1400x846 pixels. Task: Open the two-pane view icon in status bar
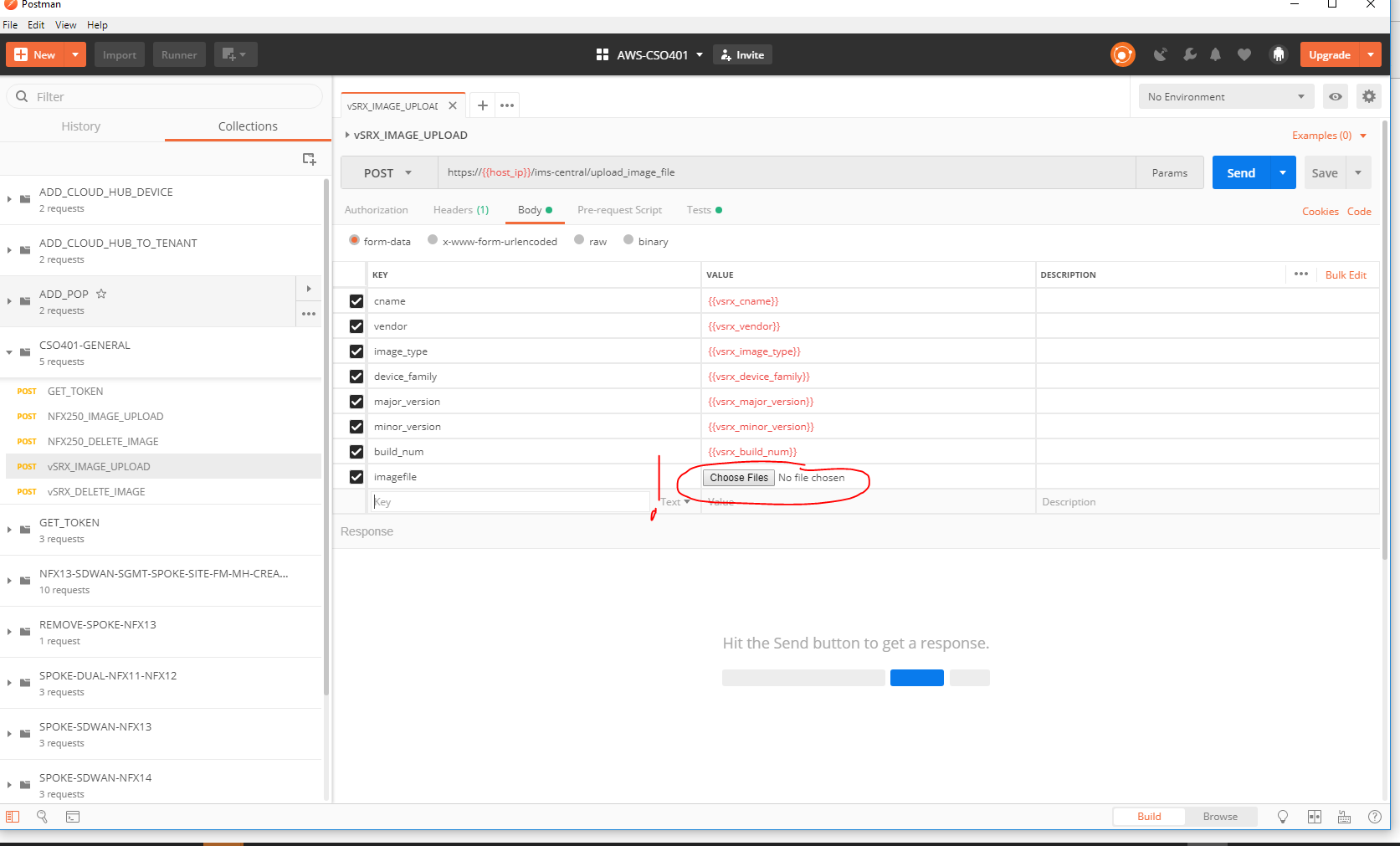tap(1314, 817)
